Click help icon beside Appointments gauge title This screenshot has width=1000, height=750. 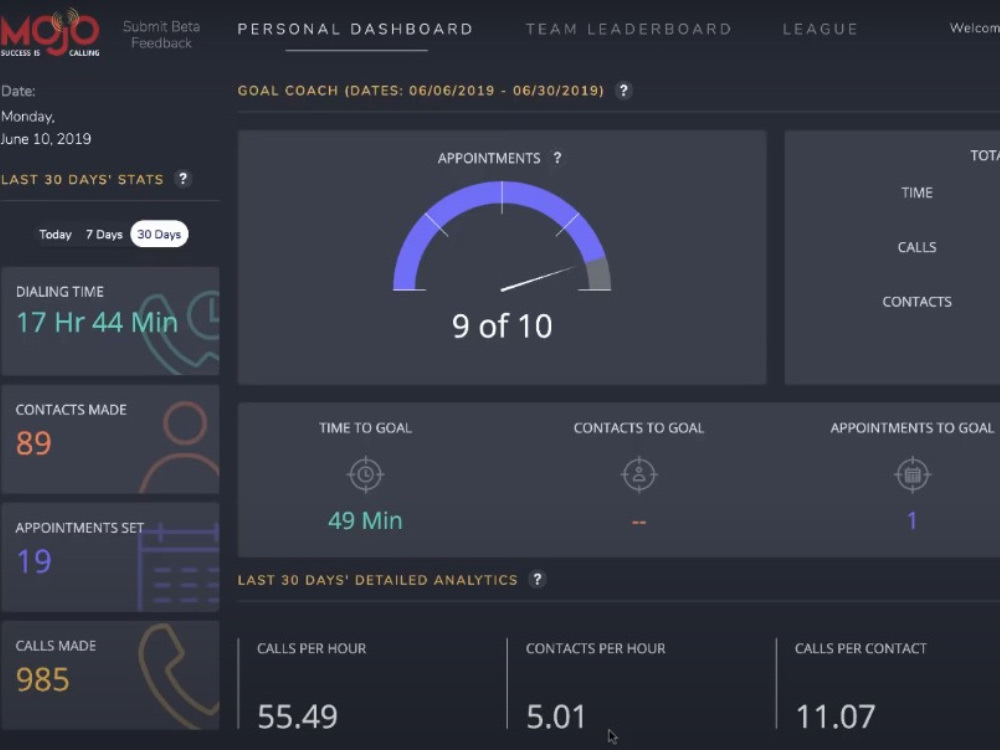point(557,158)
